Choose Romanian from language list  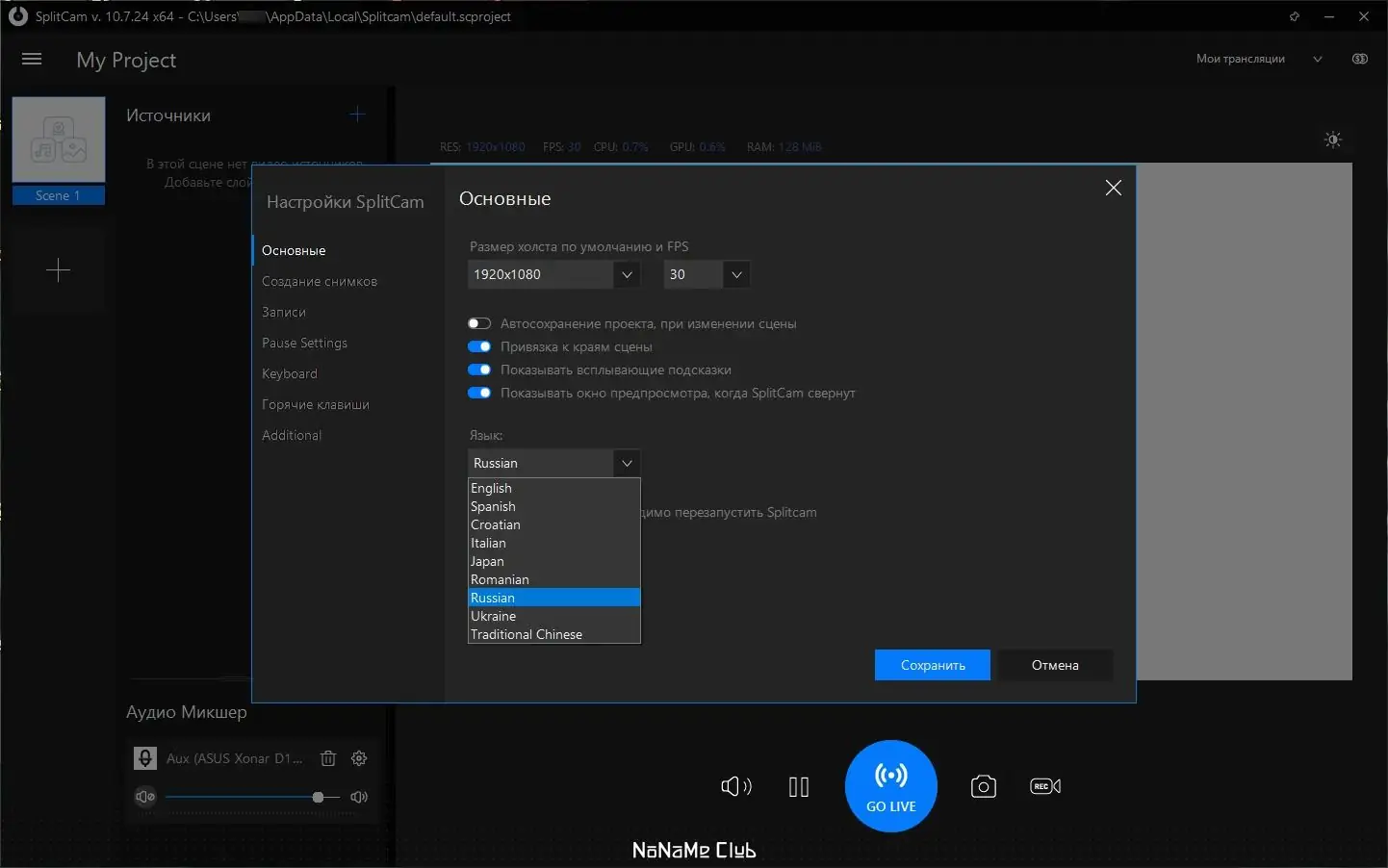click(x=554, y=579)
